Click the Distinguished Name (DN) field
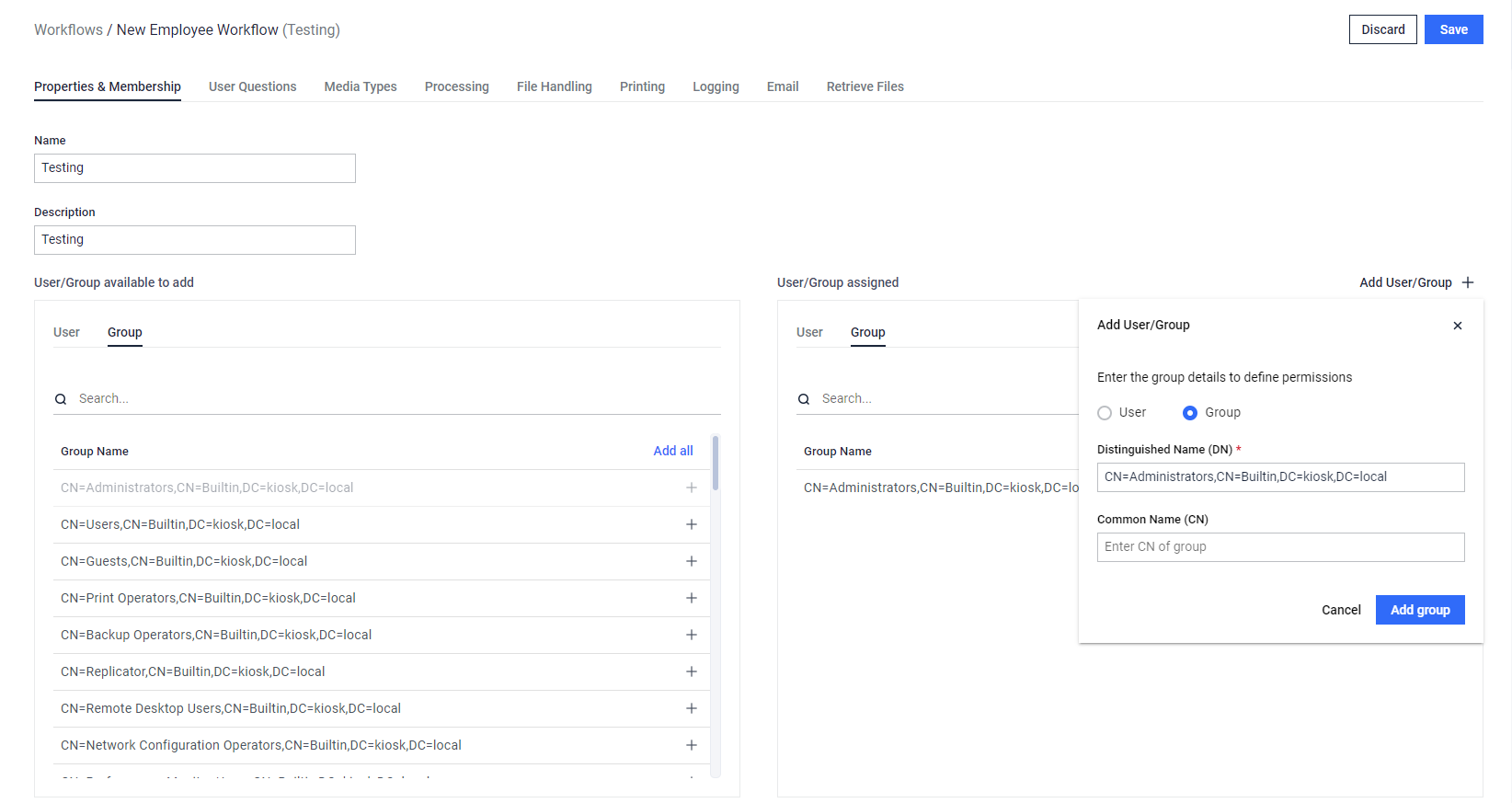 [1281, 477]
